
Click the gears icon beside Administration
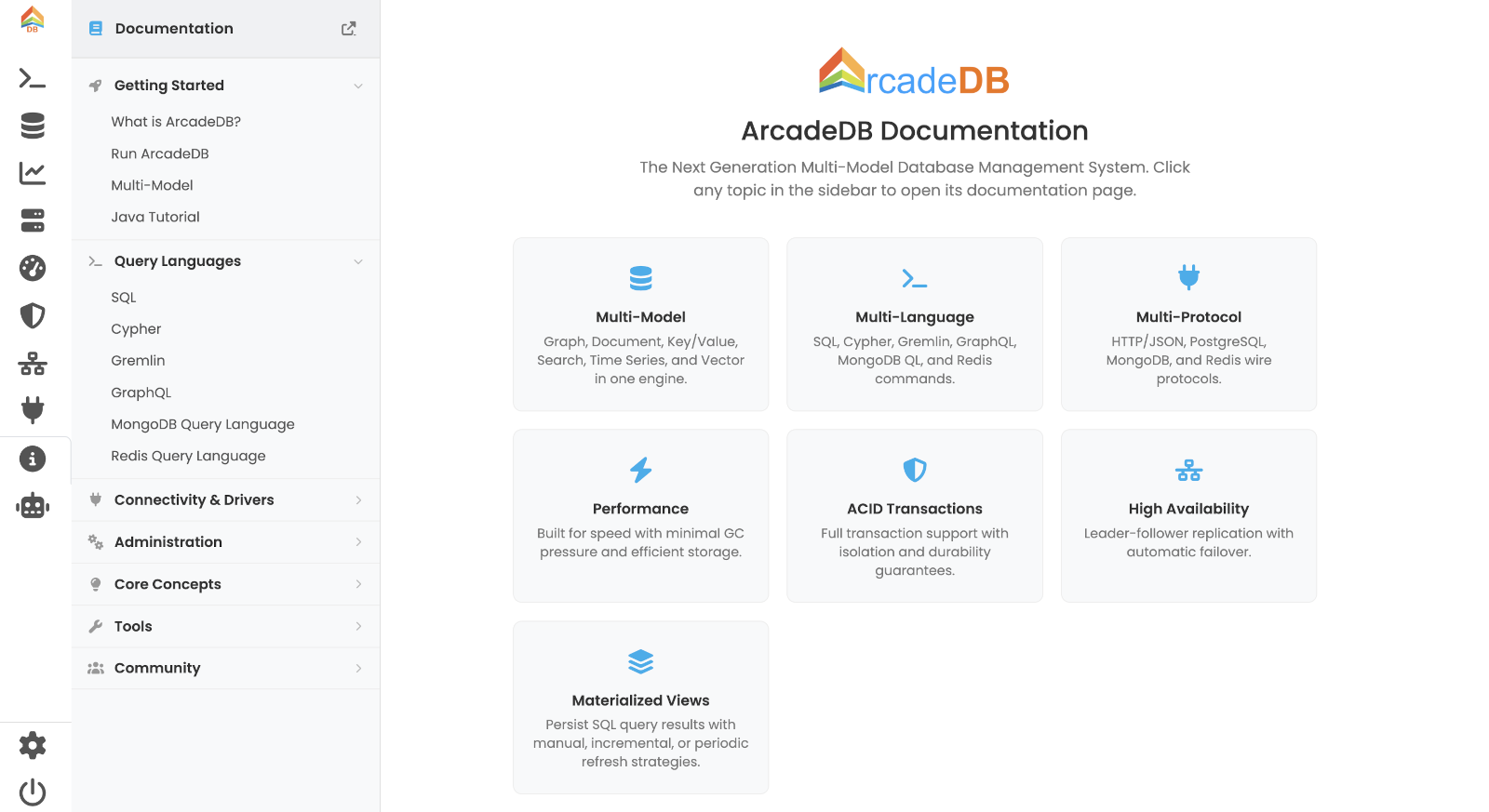[x=95, y=542]
